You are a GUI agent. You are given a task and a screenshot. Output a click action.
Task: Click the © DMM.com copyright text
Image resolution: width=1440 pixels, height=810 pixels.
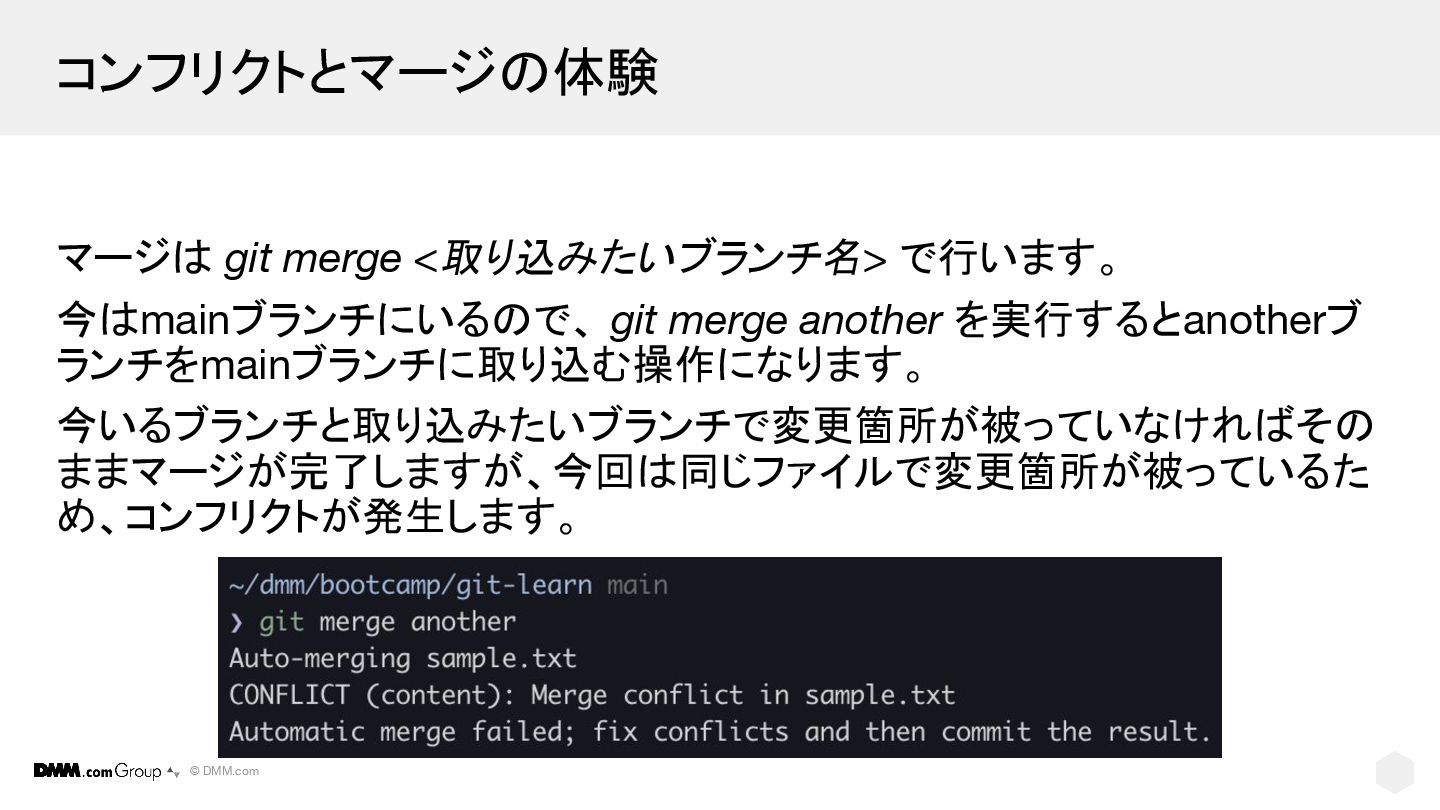coord(224,771)
